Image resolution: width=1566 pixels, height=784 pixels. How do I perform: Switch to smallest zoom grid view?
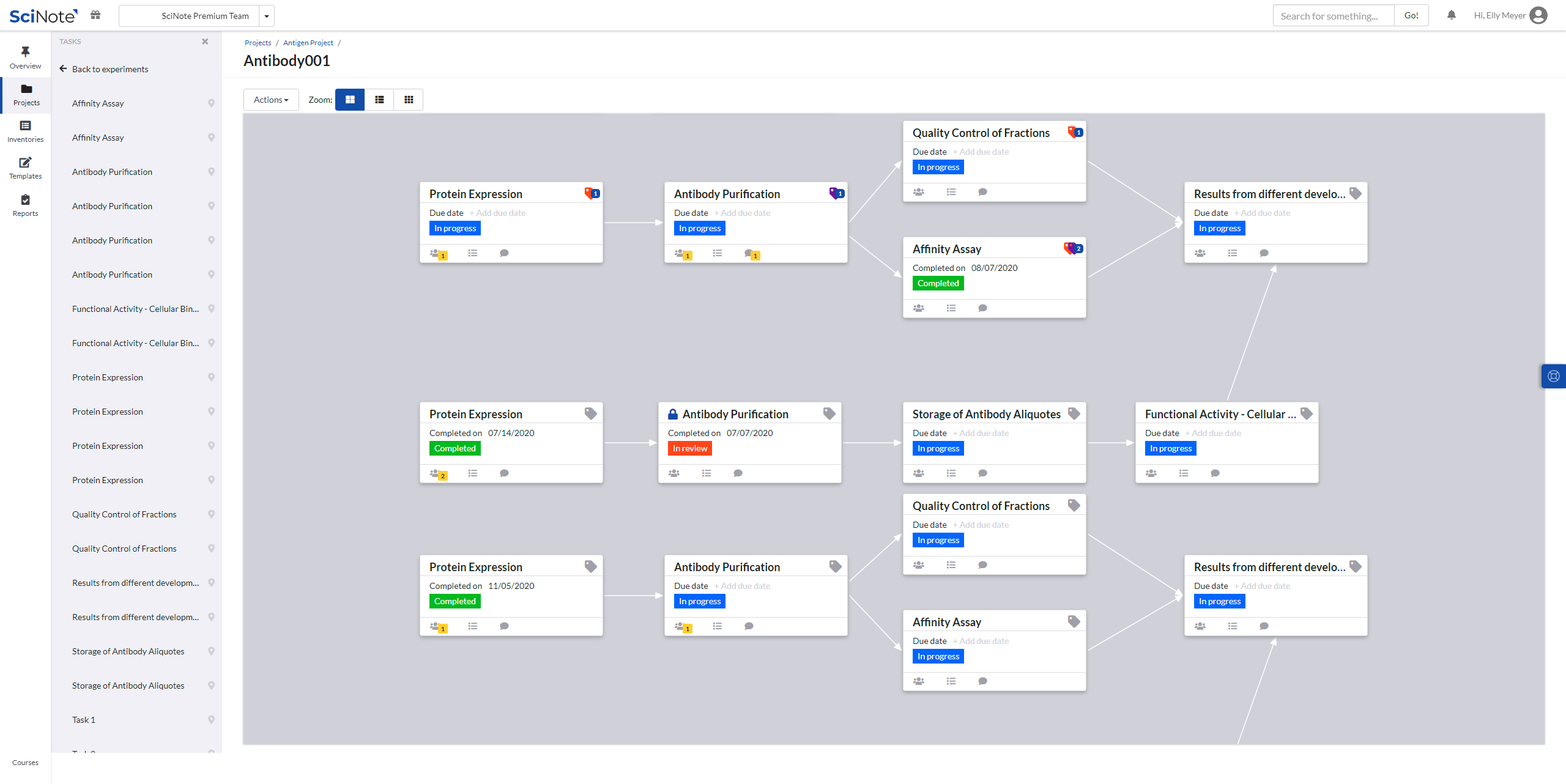(x=408, y=99)
